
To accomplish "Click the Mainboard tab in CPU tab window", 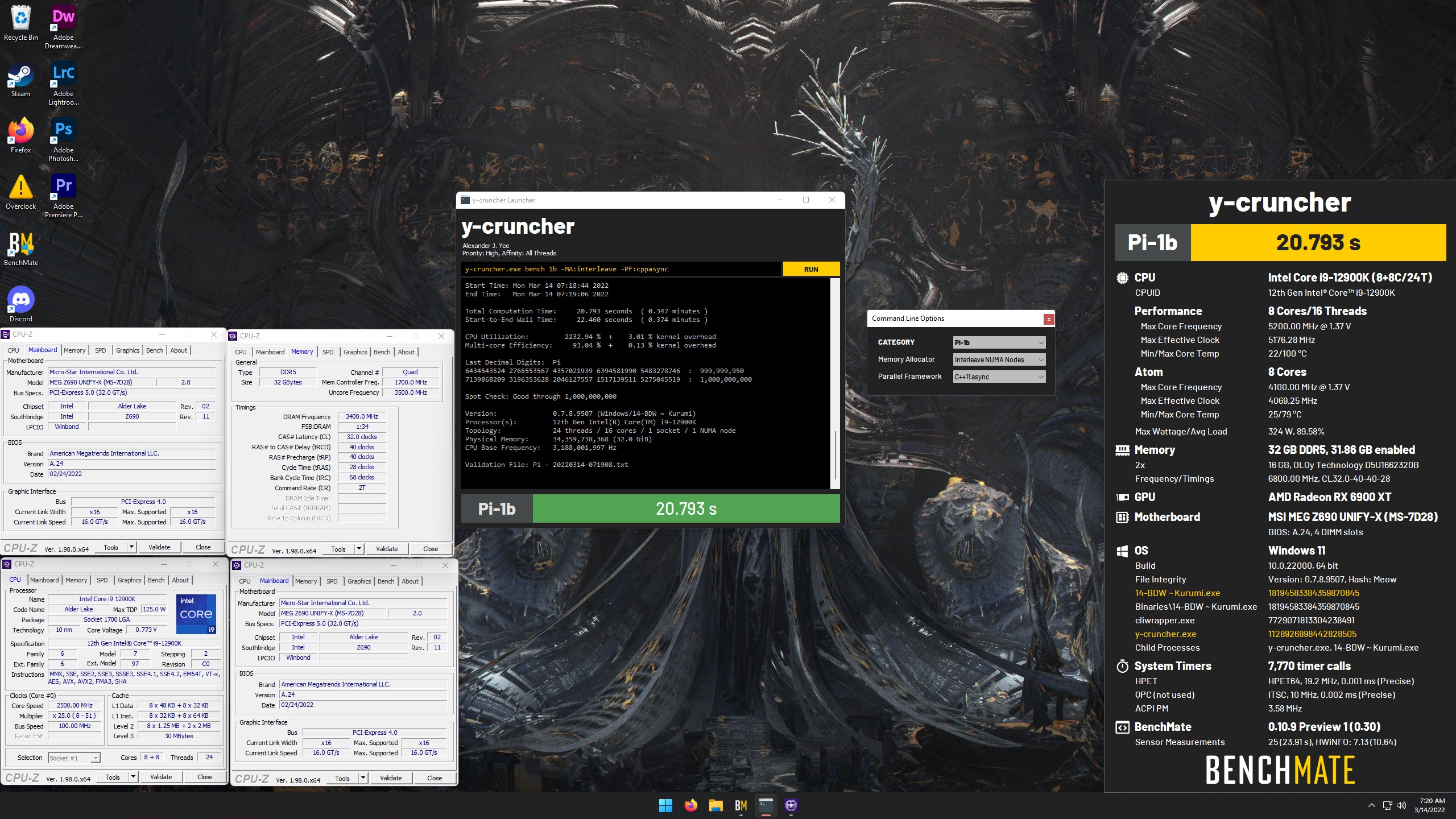I will coord(44,580).
